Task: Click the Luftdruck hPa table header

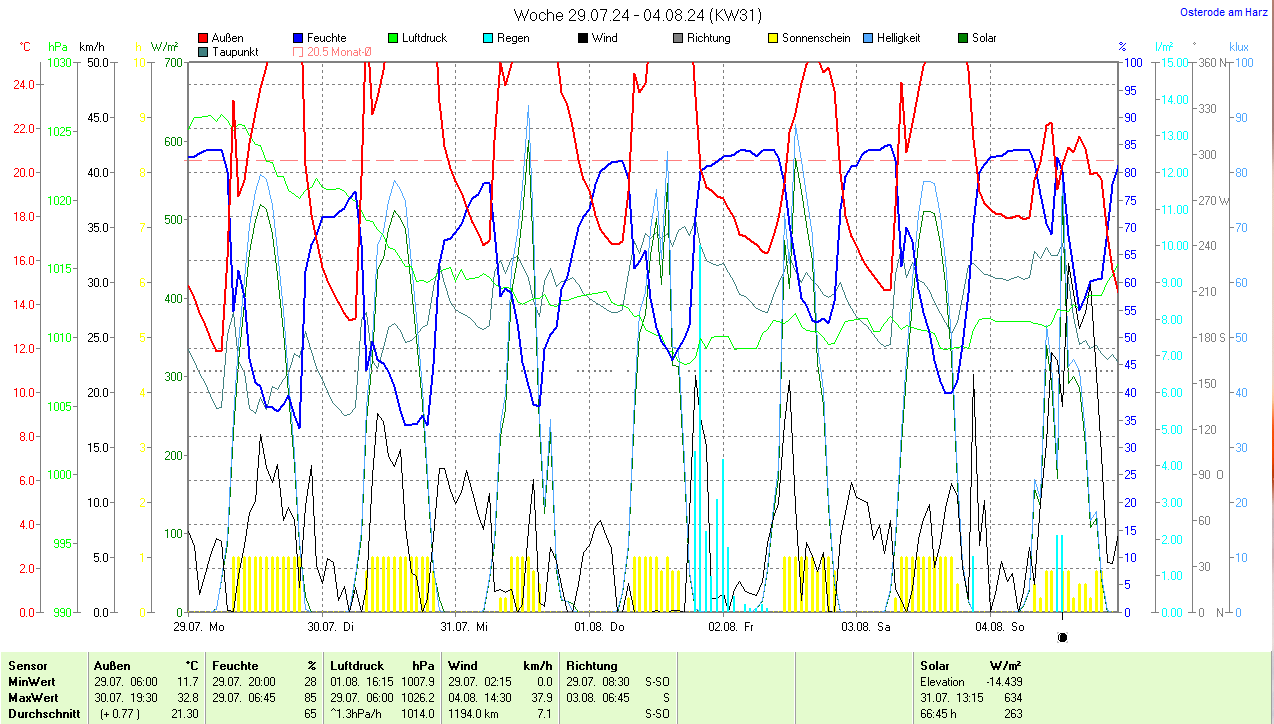Action: pyautogui.click(x=383, y=666)
